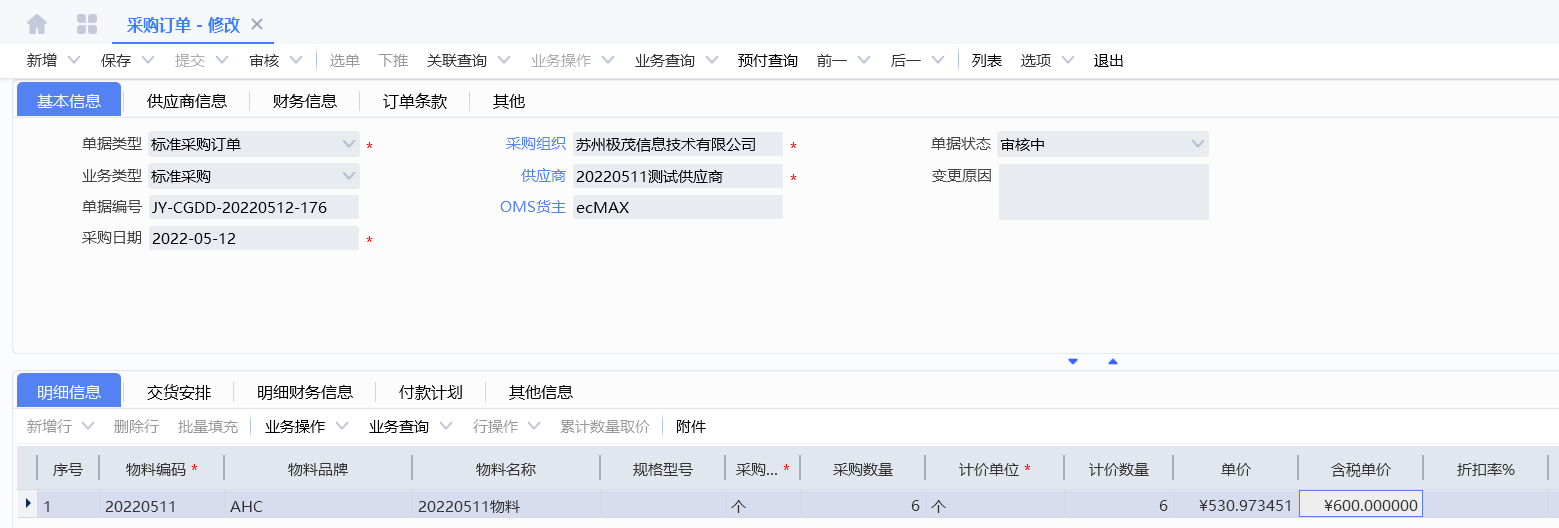Click 预付查询 in the toolbar

(768, 61)
